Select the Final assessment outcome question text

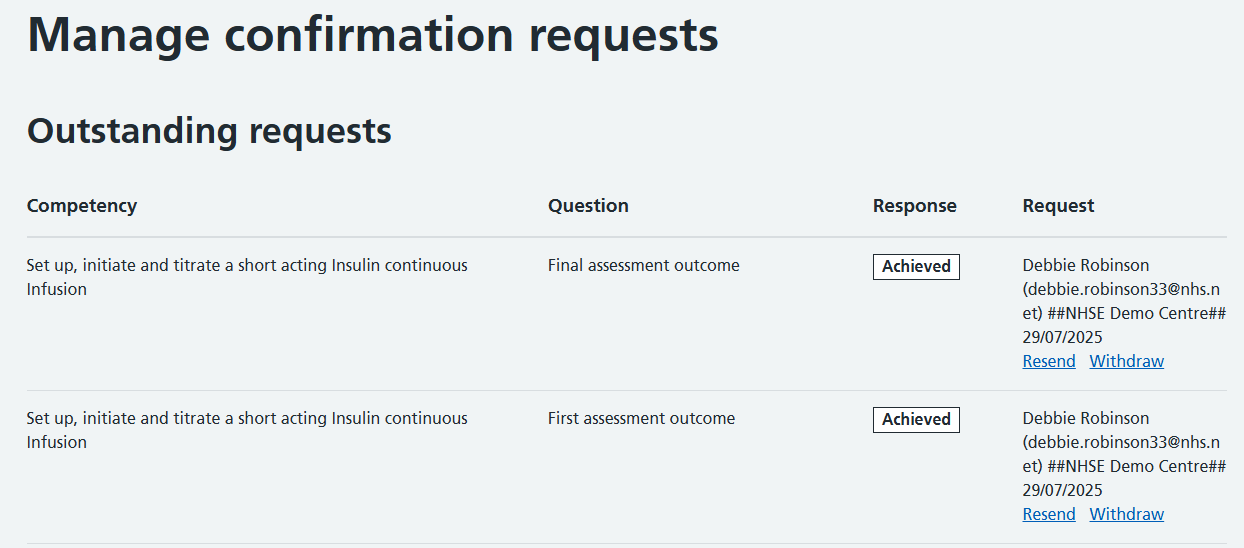(x=643, y=266)
